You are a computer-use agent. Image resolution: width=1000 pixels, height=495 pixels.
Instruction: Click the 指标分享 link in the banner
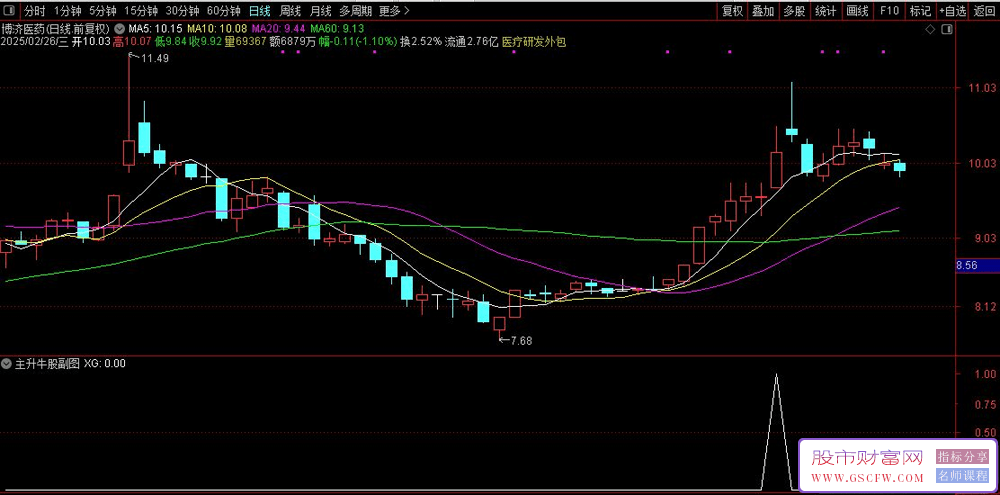point(962,456)
